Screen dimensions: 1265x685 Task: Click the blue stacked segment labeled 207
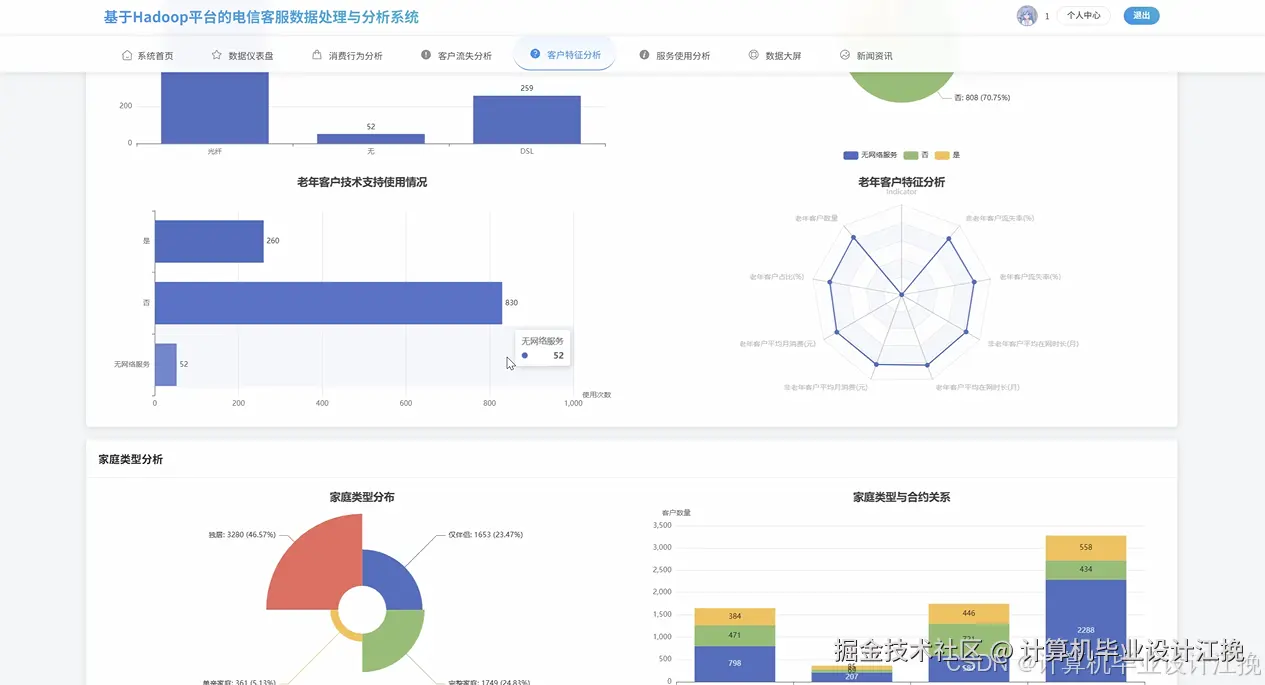852,677
